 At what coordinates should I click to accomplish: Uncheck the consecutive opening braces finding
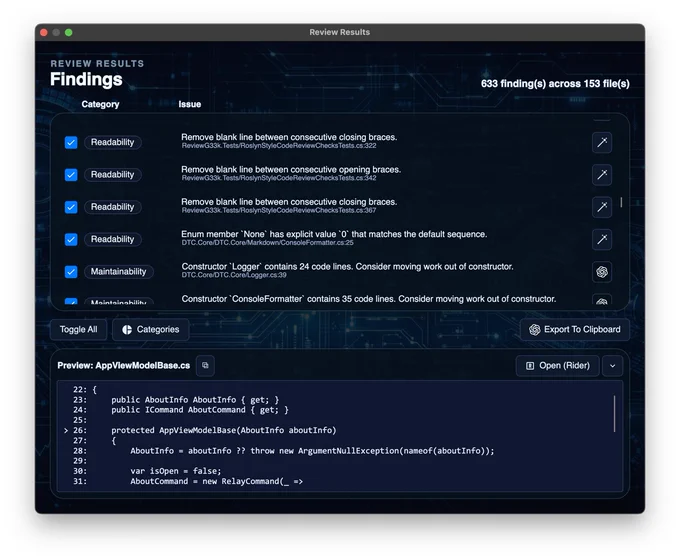[71, 175]
